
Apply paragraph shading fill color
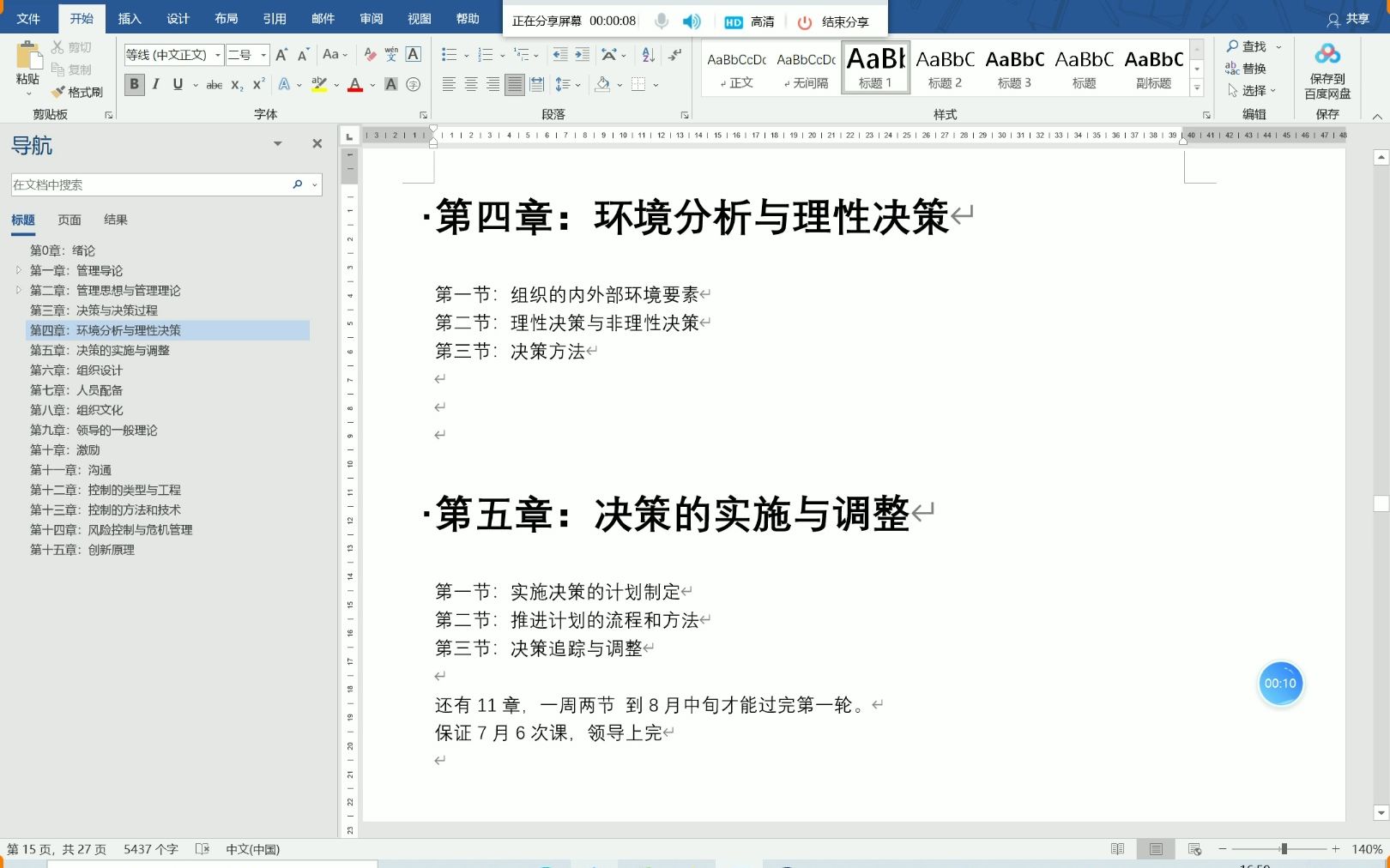[603, 84]
